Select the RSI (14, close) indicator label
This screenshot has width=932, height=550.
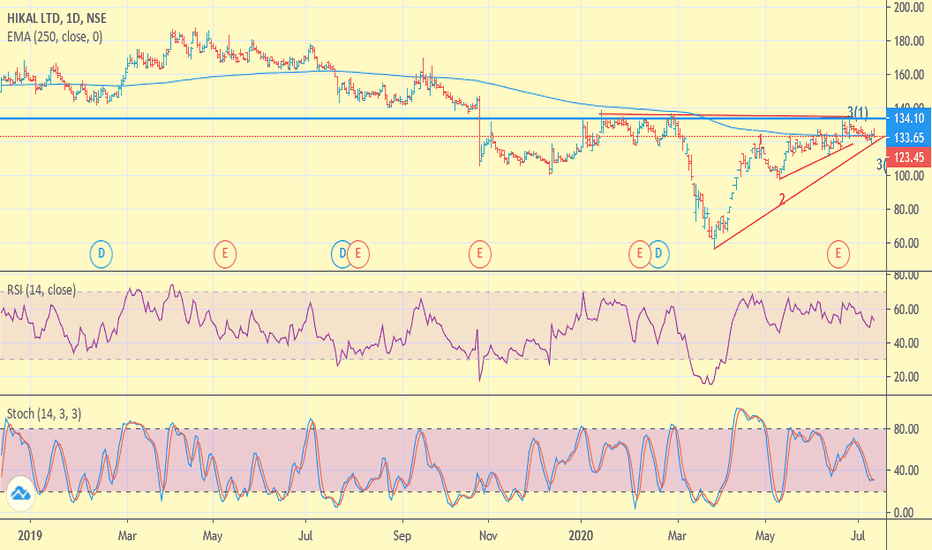coord(42,290)
